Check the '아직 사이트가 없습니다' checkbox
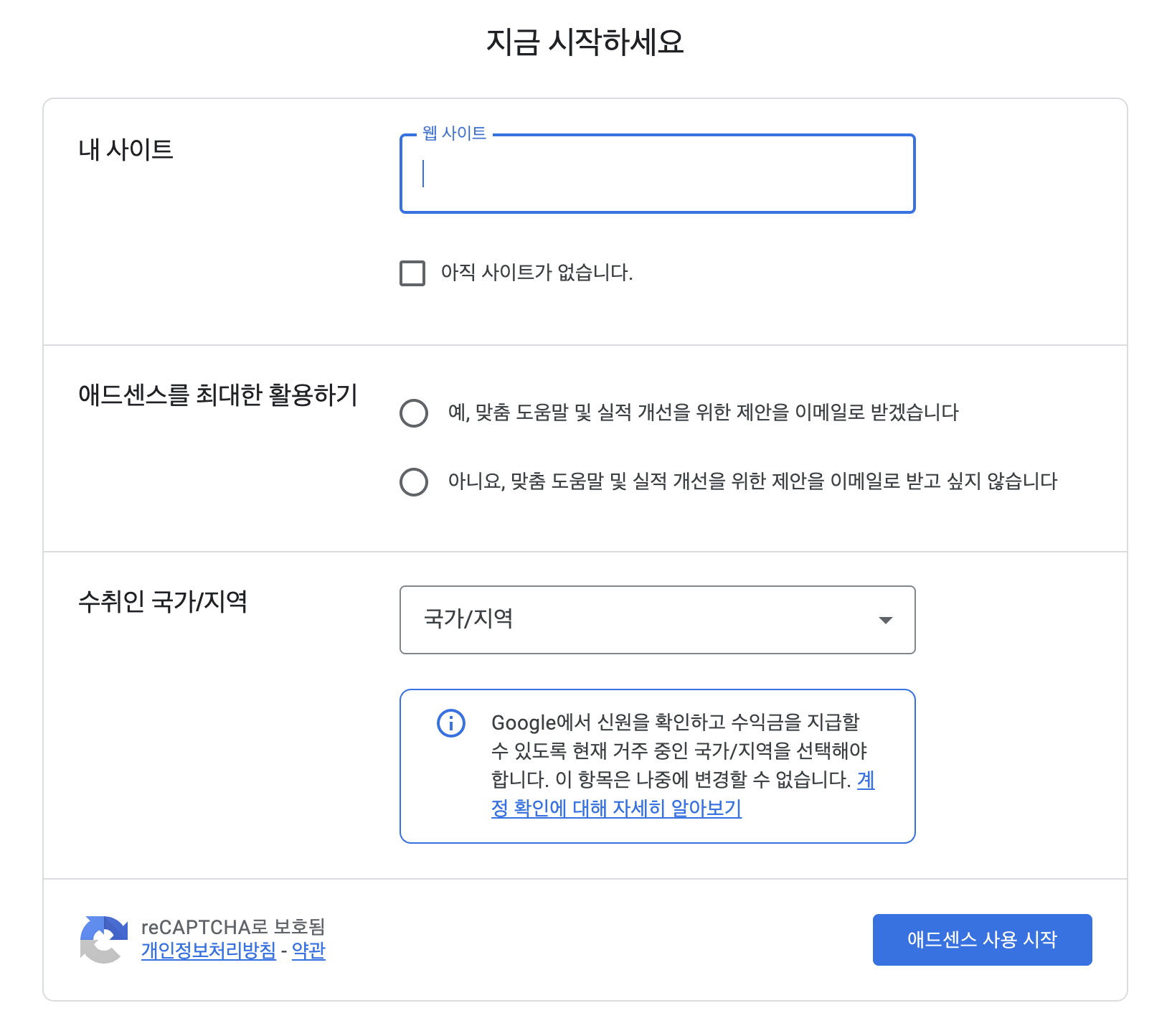Image resolution: width=1172 pixels, height=1036 pixels. (x=412, y=273)
